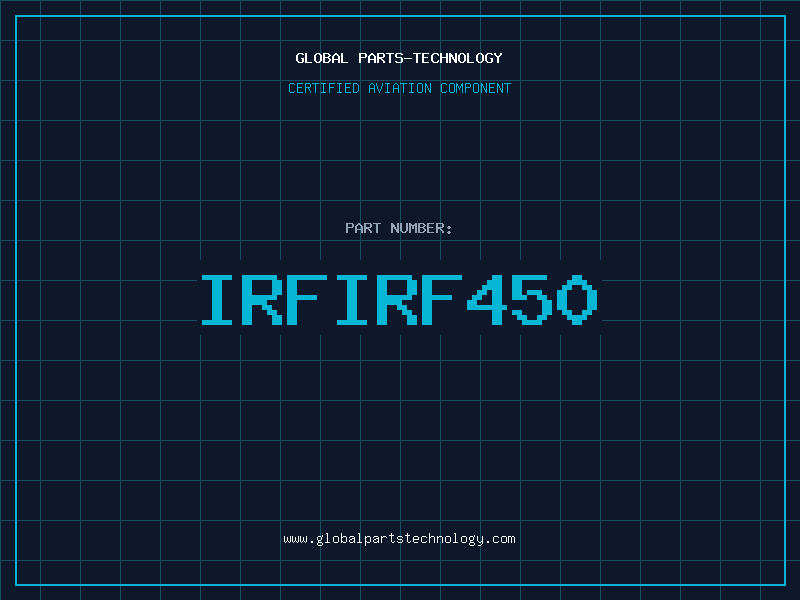Screen dimensions: 800x600
Task: Select the IRFIRF450 part number text
Action: click(x=399, y=300)
